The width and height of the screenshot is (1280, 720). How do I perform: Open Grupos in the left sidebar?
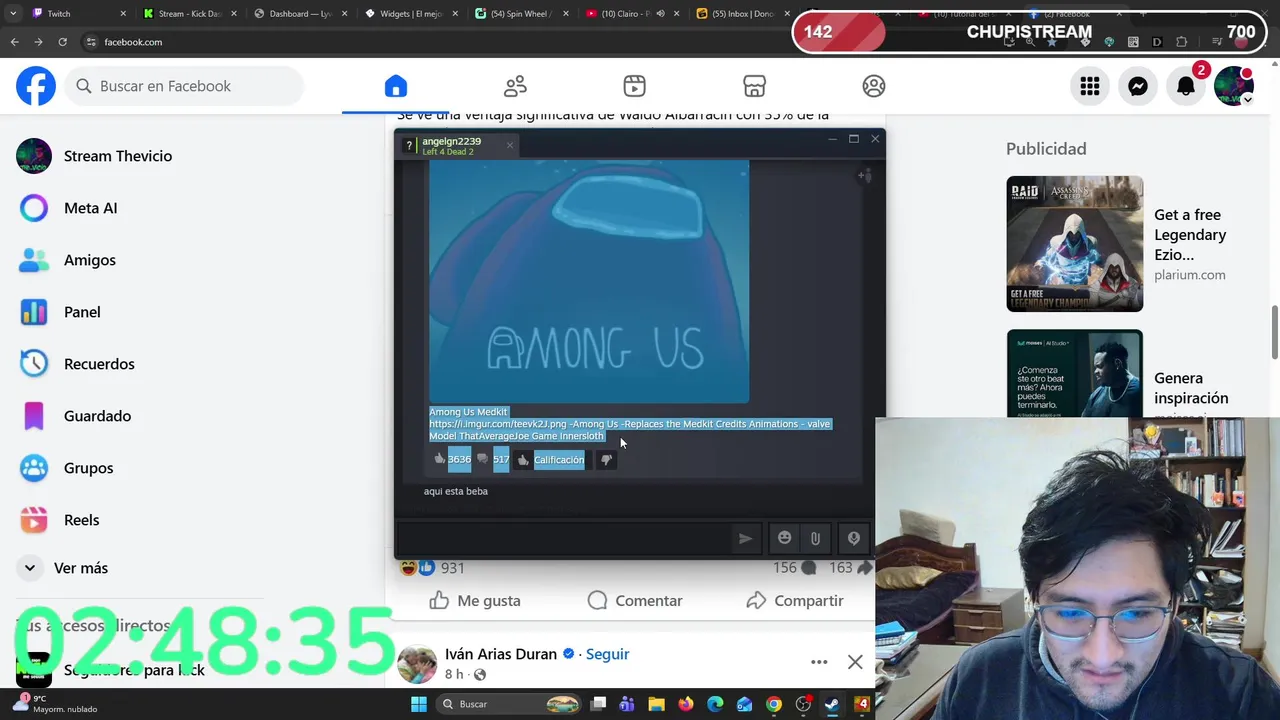(x=88, y=468)
